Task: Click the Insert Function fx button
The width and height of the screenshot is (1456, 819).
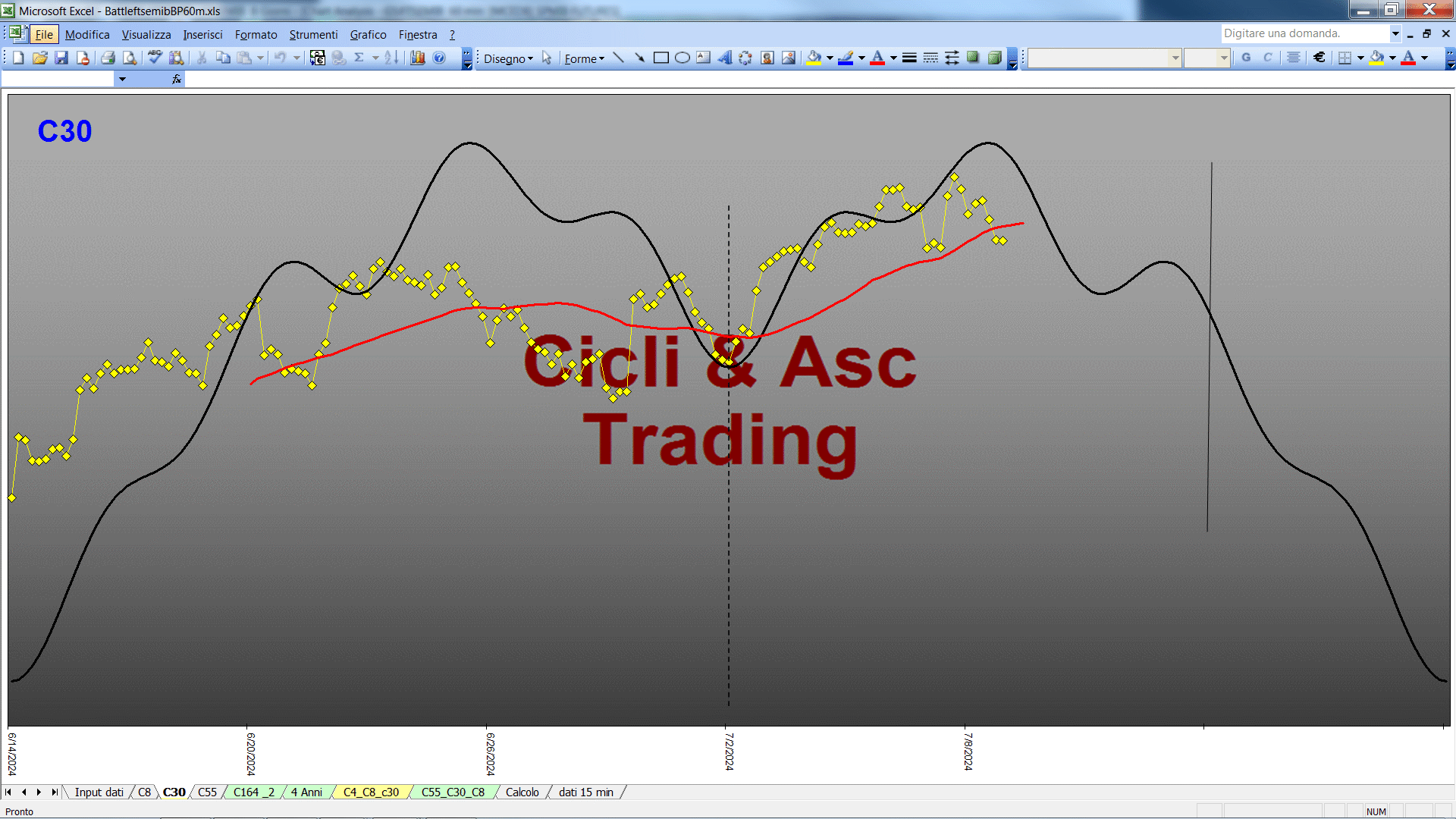Action: 176,79
